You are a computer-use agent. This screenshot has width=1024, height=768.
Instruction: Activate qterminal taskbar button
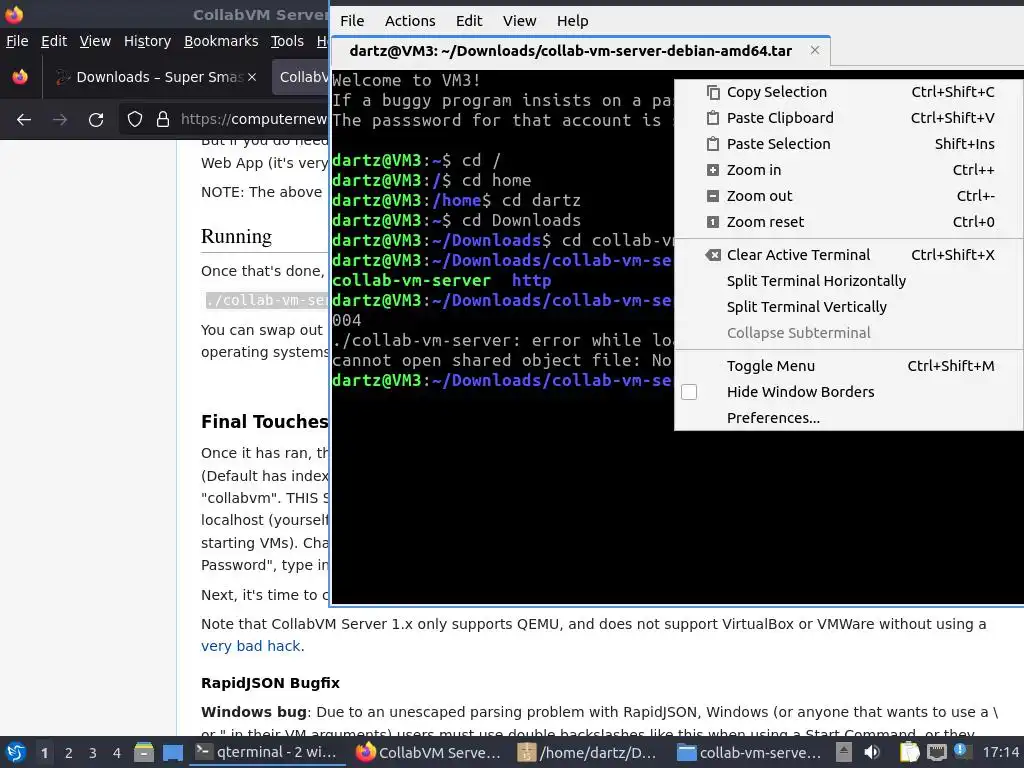pyautogui.click(x=268, y=752)
